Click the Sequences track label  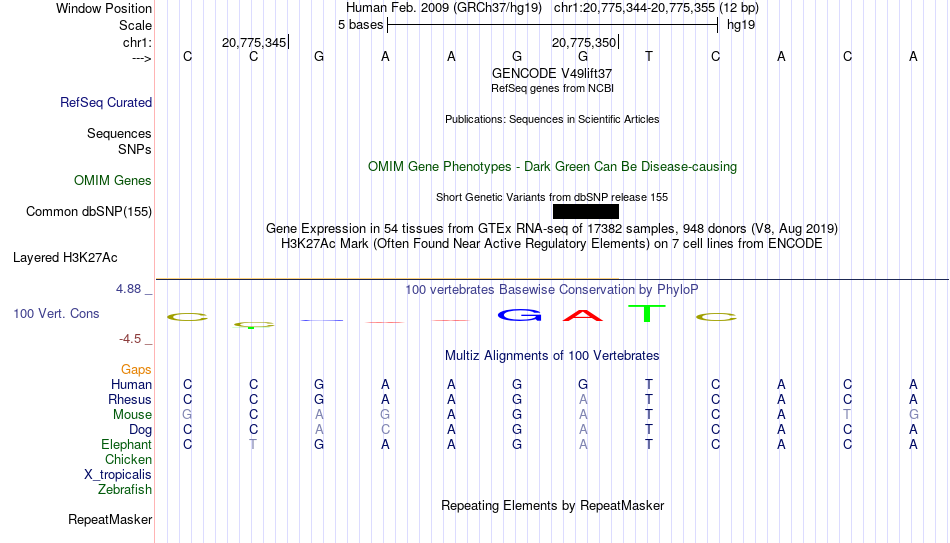coord(119,133)
